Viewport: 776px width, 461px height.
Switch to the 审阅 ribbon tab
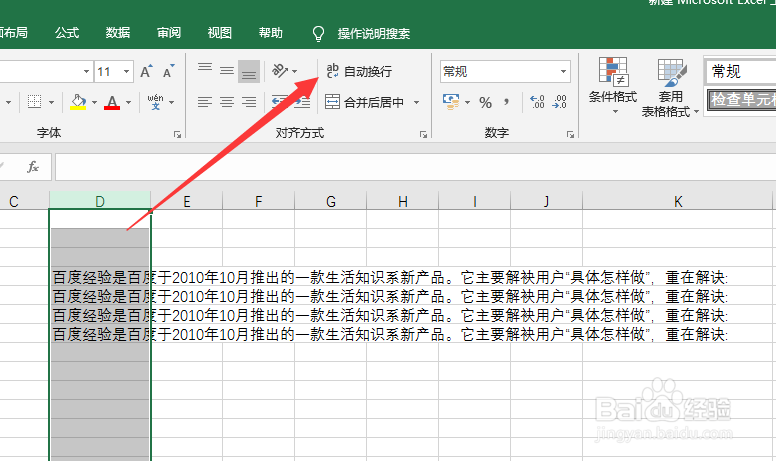click(169, 33)
